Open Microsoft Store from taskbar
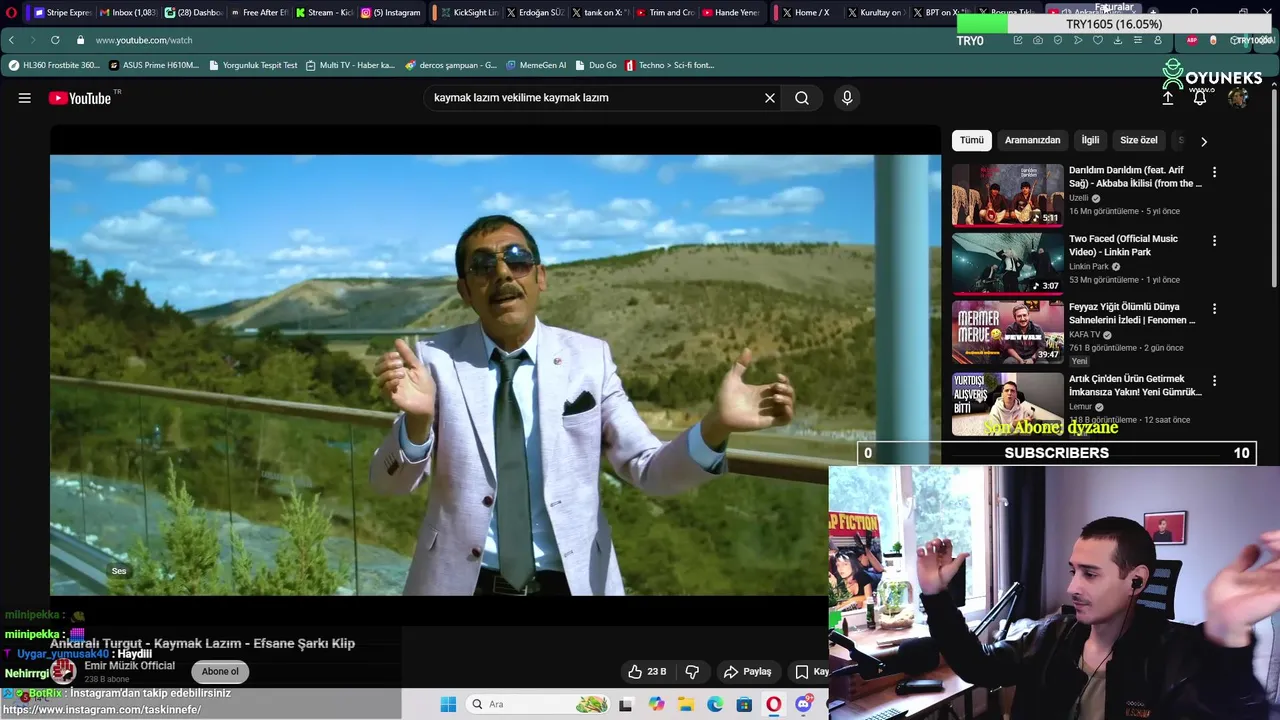This screenshot has width=1280, height=720. coord(744,704)
